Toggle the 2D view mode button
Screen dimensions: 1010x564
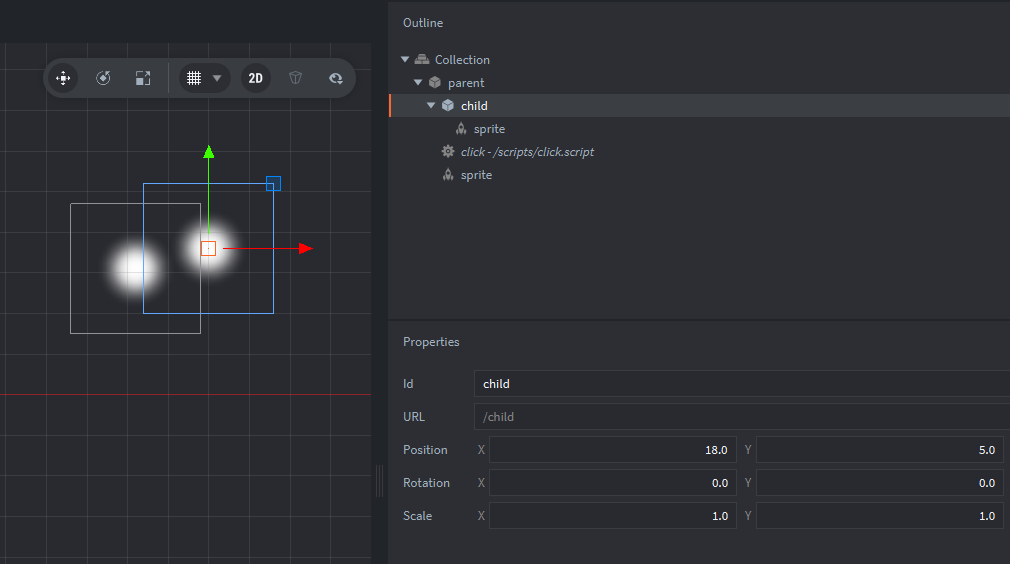pyautogui.click(x=256, y=78)
